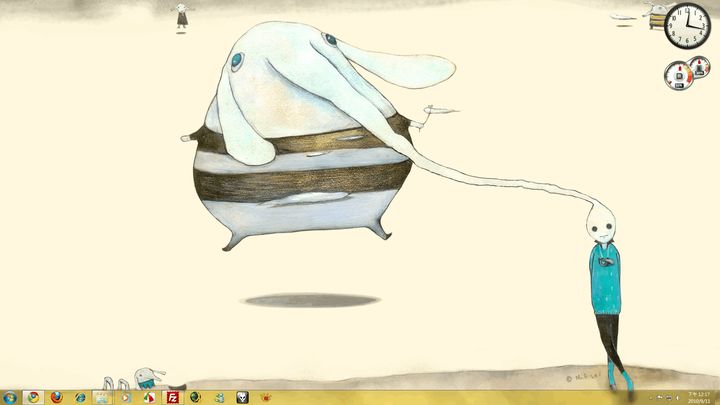This screenshot has height=405, width=720.
Task: Open the volume speaker control
Action: [679, 398]
